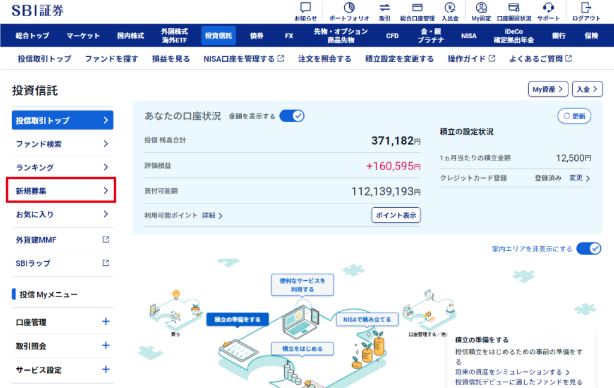Open 積立設定を変更する sub navigation link
This screenshot has width=614, height=388.
(x=399, y=59)
